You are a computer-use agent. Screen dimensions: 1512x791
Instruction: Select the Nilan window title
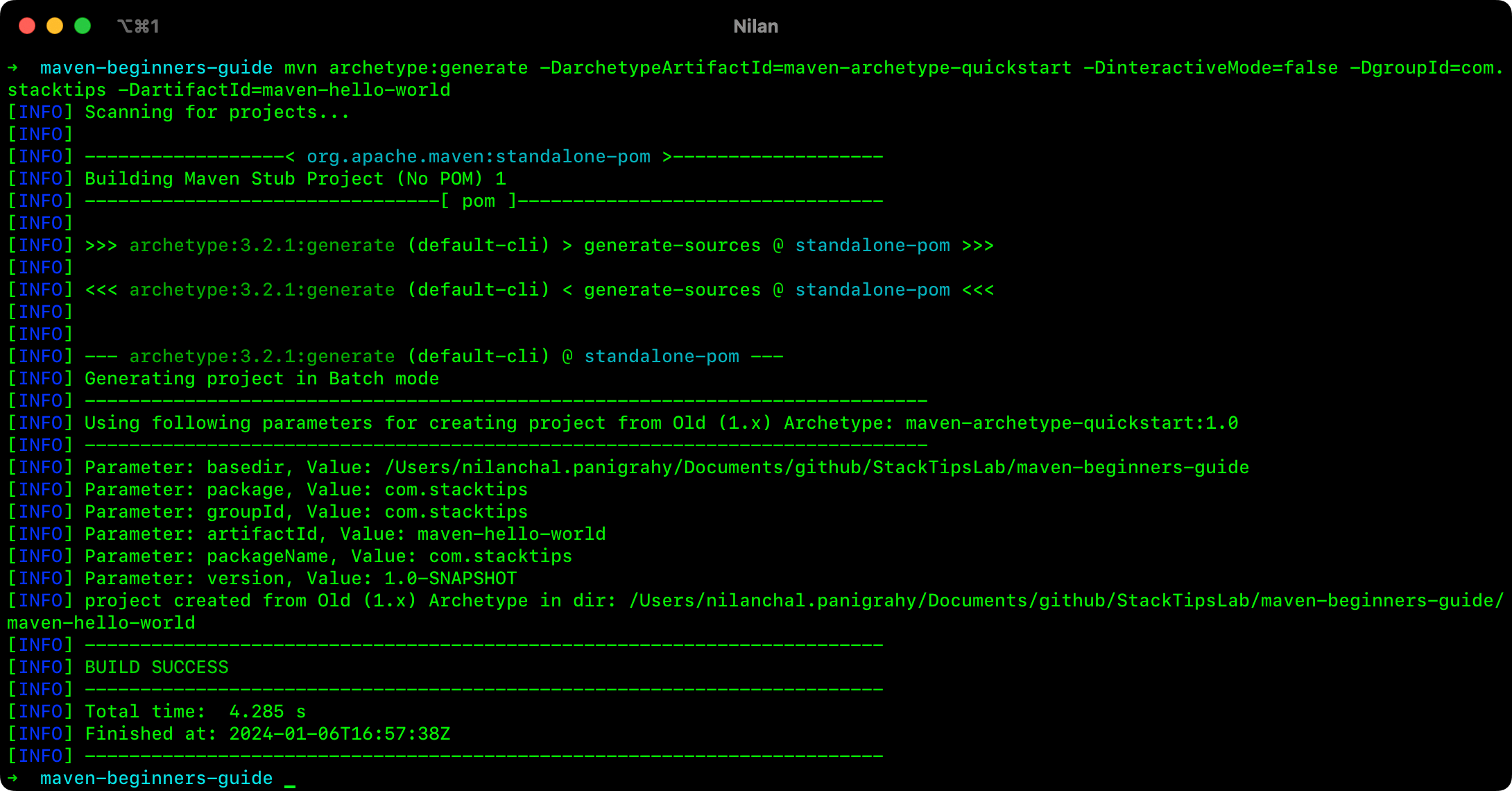[755, 26]
